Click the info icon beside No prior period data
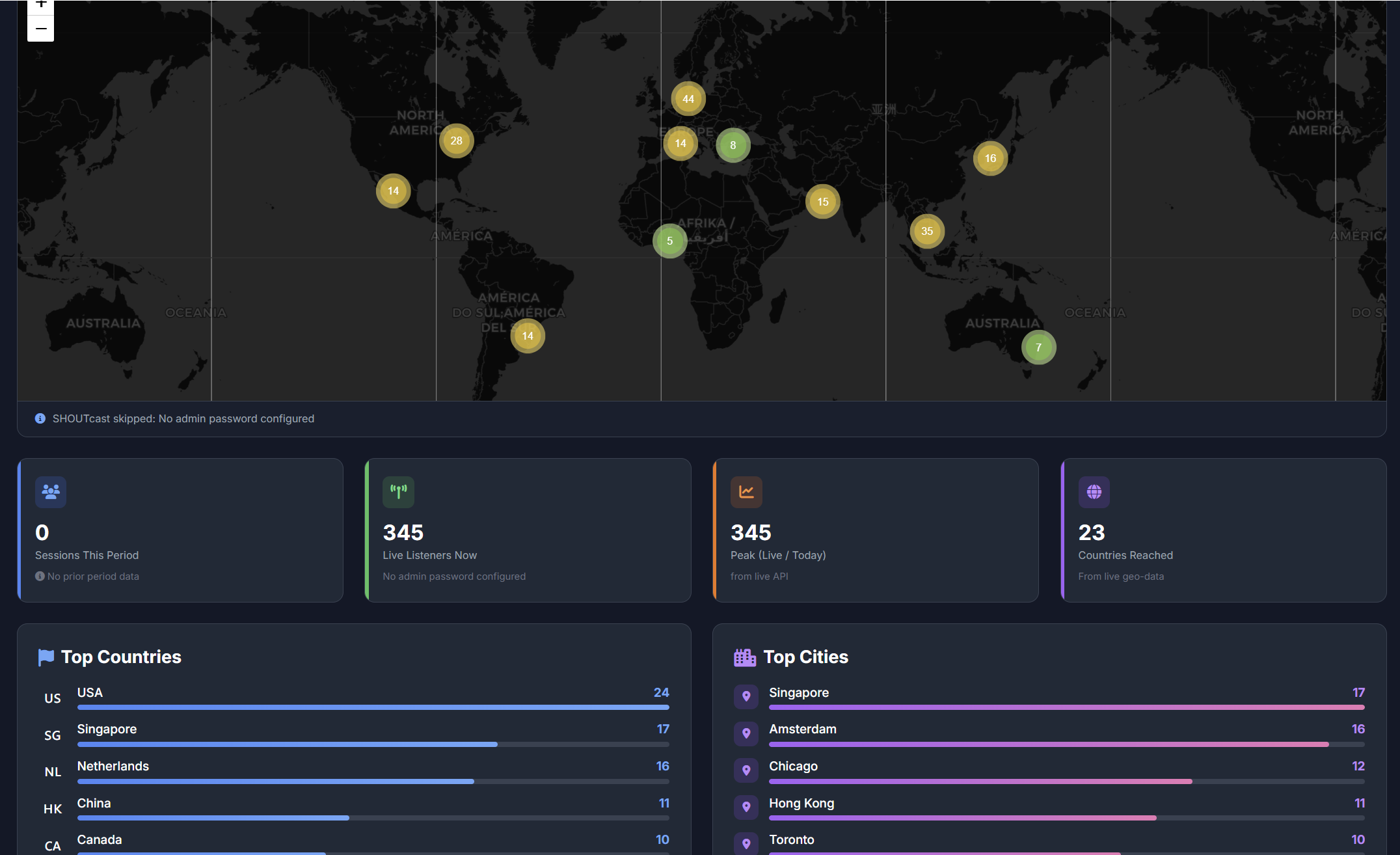 [x=40, y=576]
